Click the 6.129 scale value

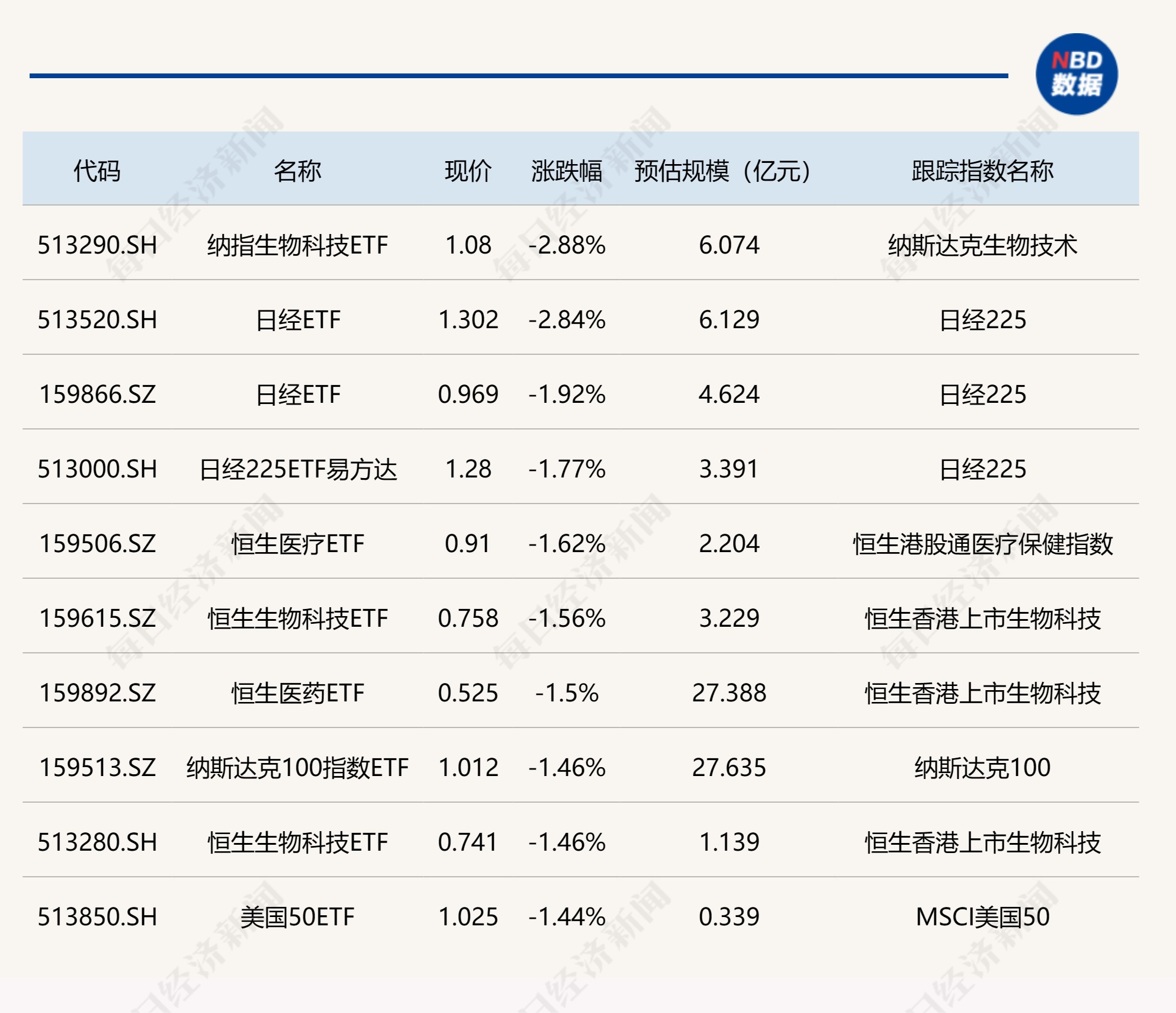click(729, 320)
